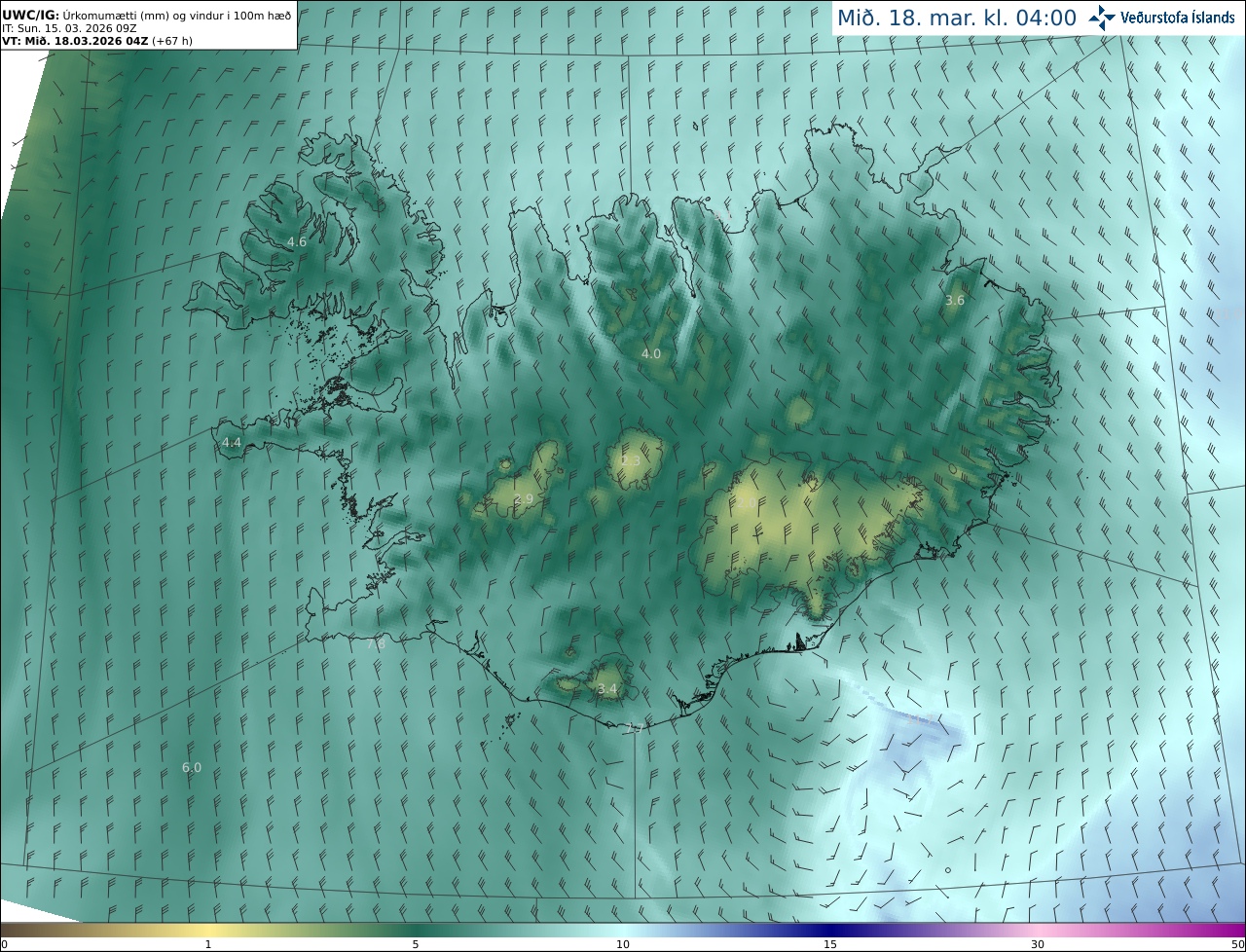Click the yellow section of the color bar
The width and height of the screenshot is (1246, 952).
[x=208, y=930]
